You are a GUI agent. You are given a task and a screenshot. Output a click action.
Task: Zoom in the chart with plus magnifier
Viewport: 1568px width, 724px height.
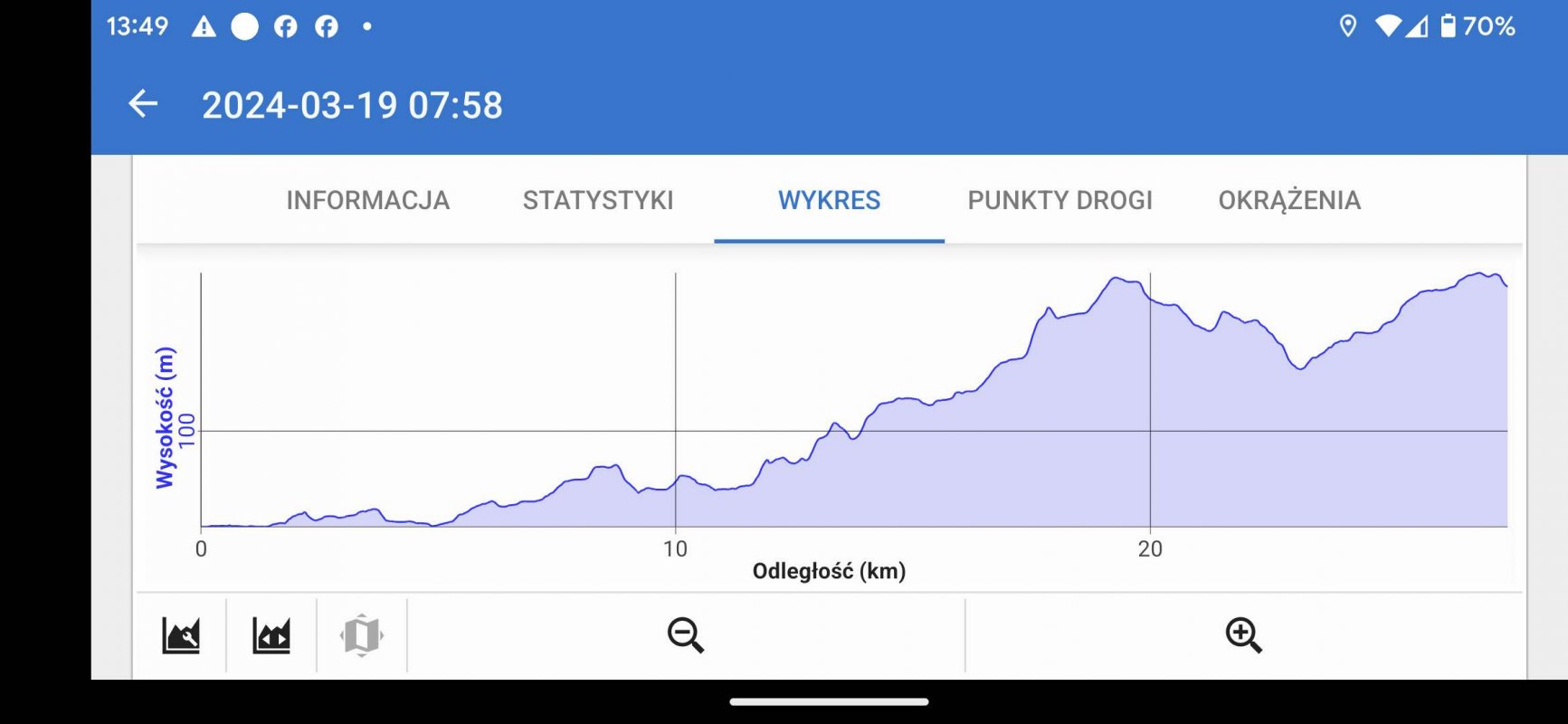tap(1244, 634)
